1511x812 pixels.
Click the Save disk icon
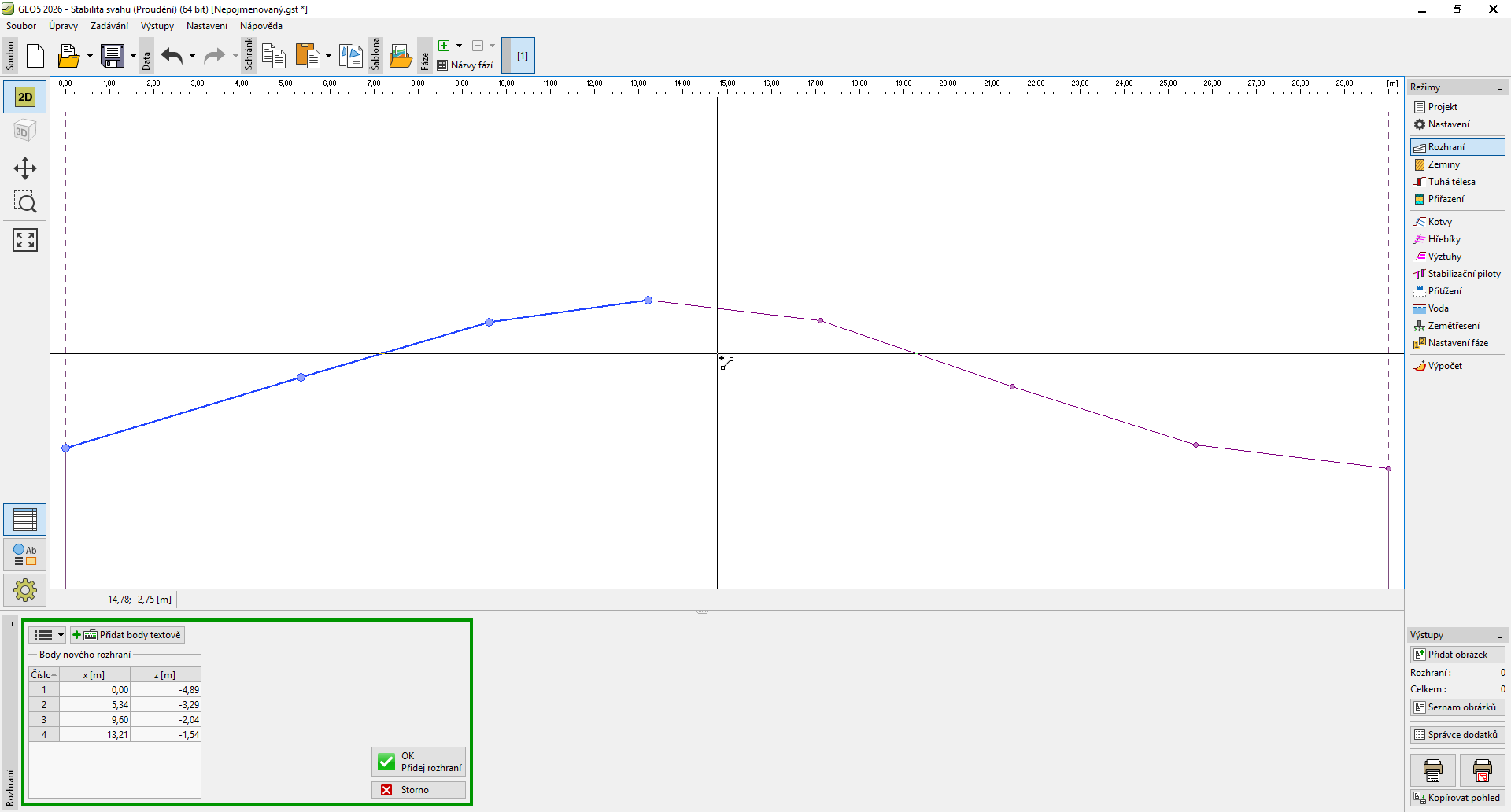coord(113,56)
